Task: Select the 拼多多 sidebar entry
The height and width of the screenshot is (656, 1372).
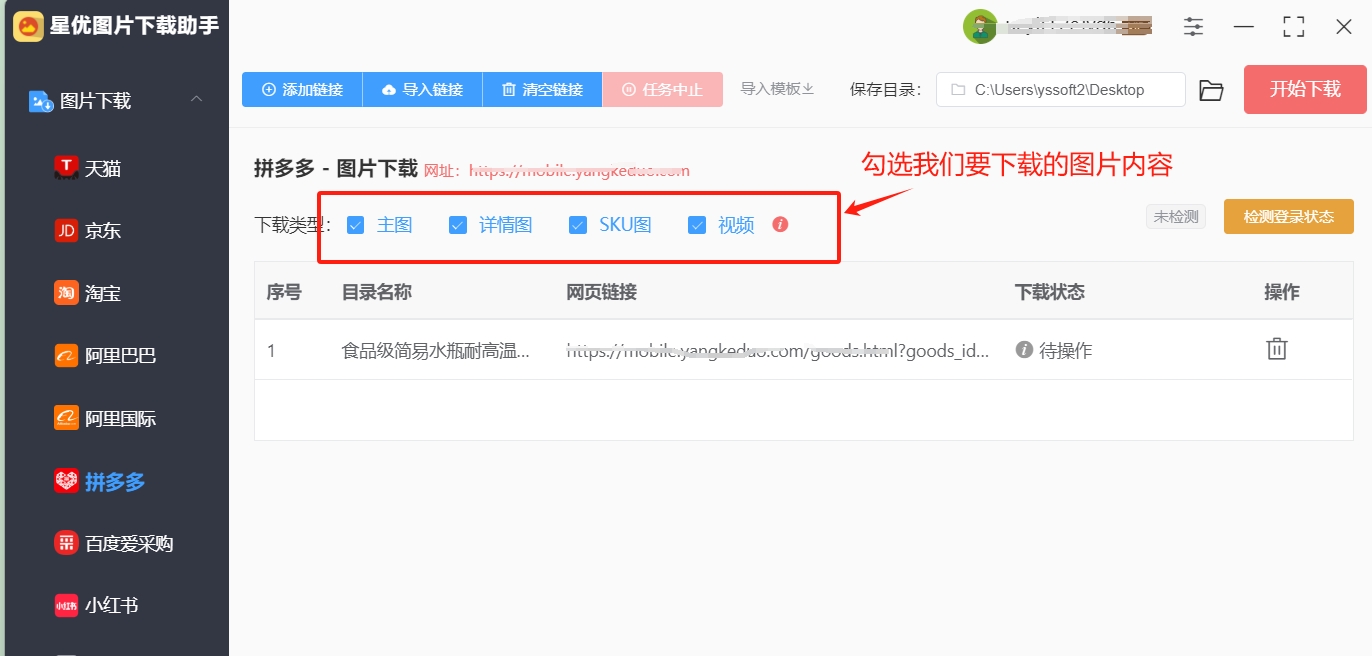Action: [99, 482]
